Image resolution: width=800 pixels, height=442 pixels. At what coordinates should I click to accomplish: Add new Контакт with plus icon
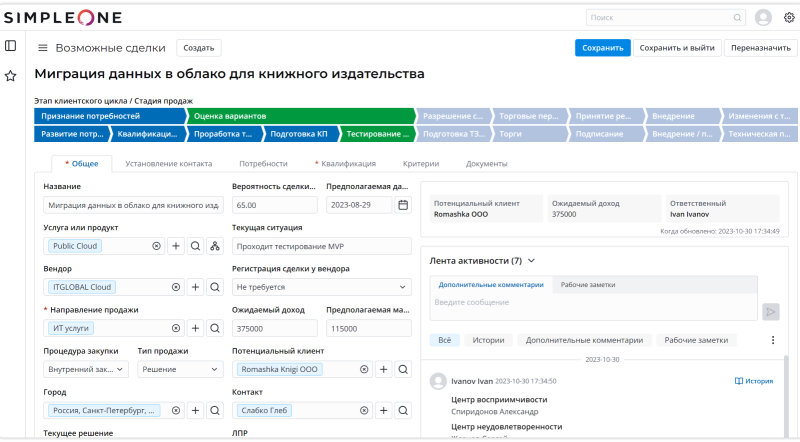point(384,410)
